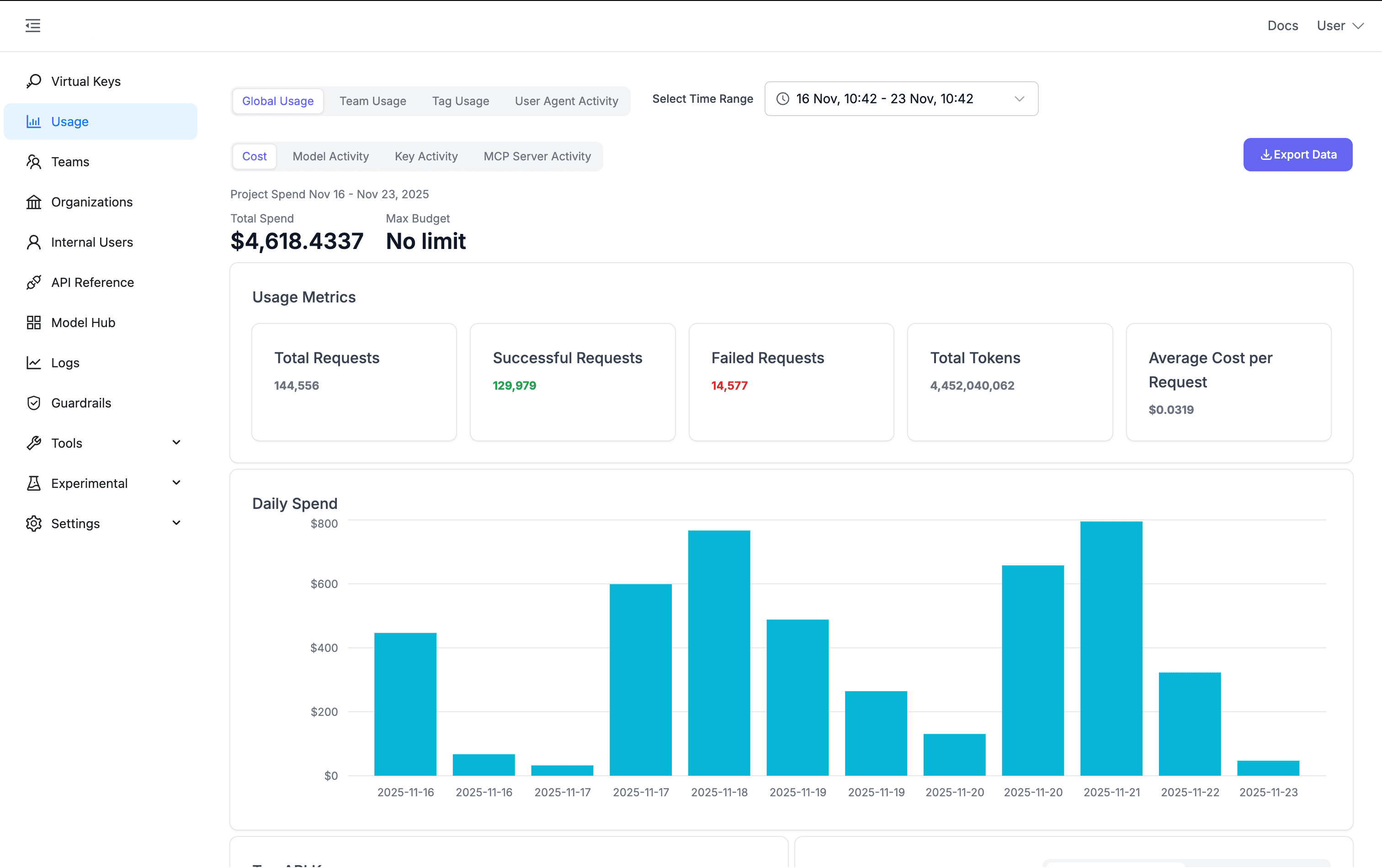Open Virtual Keys from the sidebar
The image size is (1382, 868).
tap(85, 81)
